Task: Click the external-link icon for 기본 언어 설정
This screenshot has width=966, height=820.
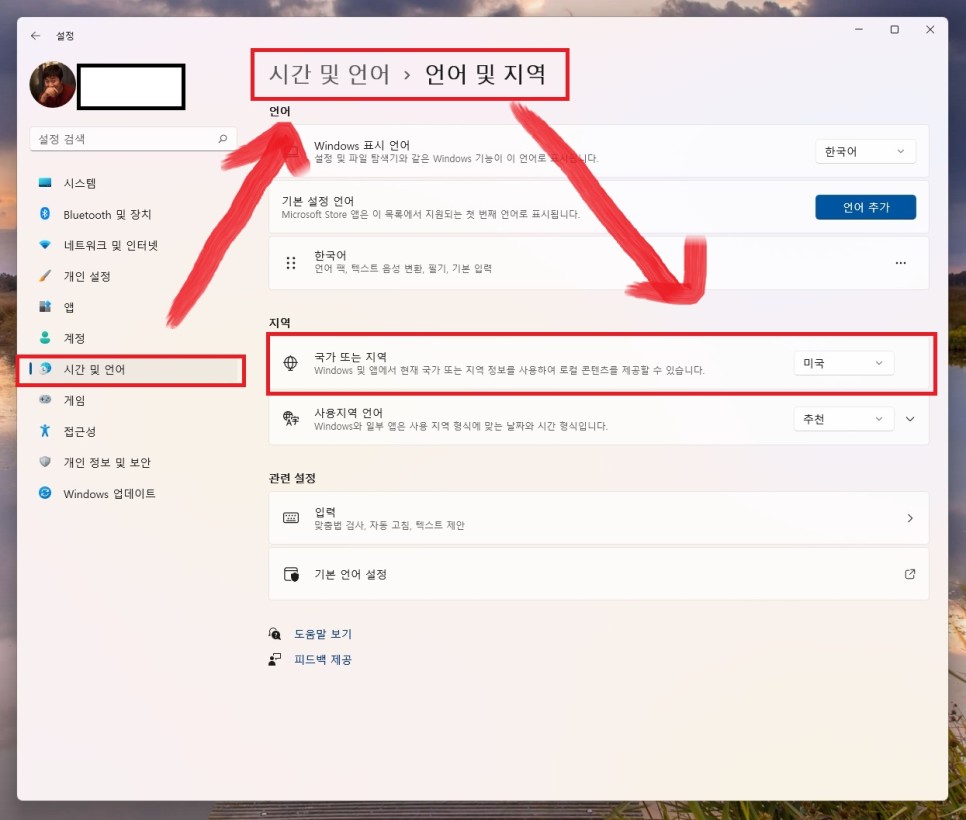Action: click(910, 574)
